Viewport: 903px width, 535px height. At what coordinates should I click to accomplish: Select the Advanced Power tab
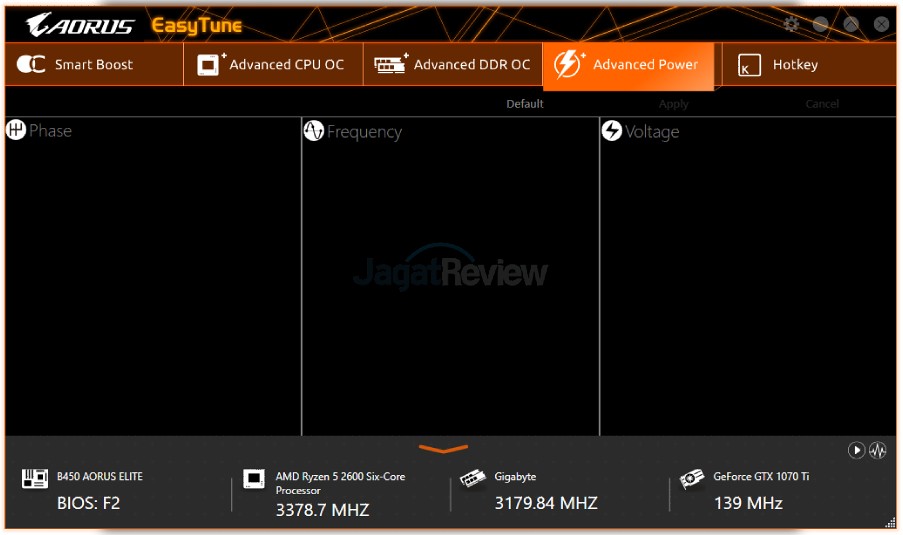tap(628, 66)
